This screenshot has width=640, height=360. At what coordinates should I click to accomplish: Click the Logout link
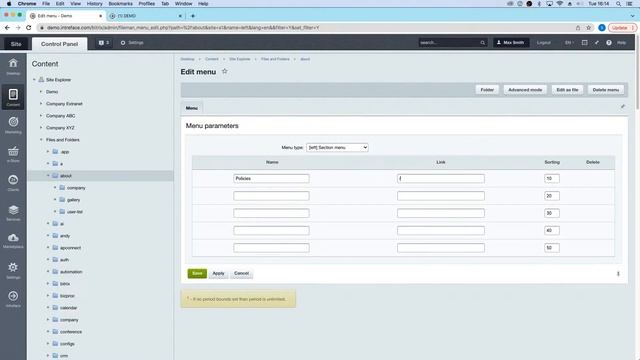[543, 42]
